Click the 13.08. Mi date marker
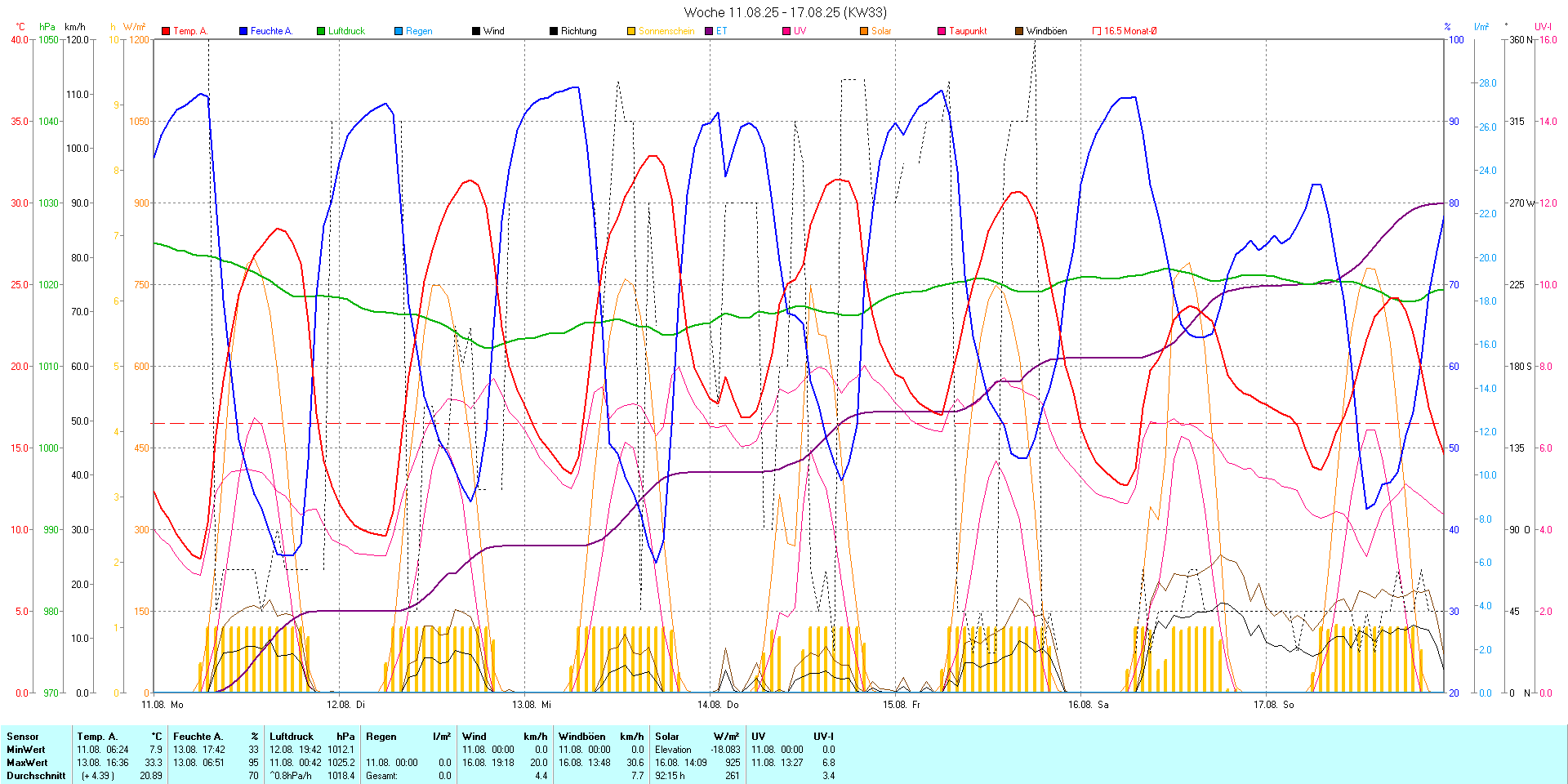1568x784 pixels. pyautogui.click(x=532, y=704)
